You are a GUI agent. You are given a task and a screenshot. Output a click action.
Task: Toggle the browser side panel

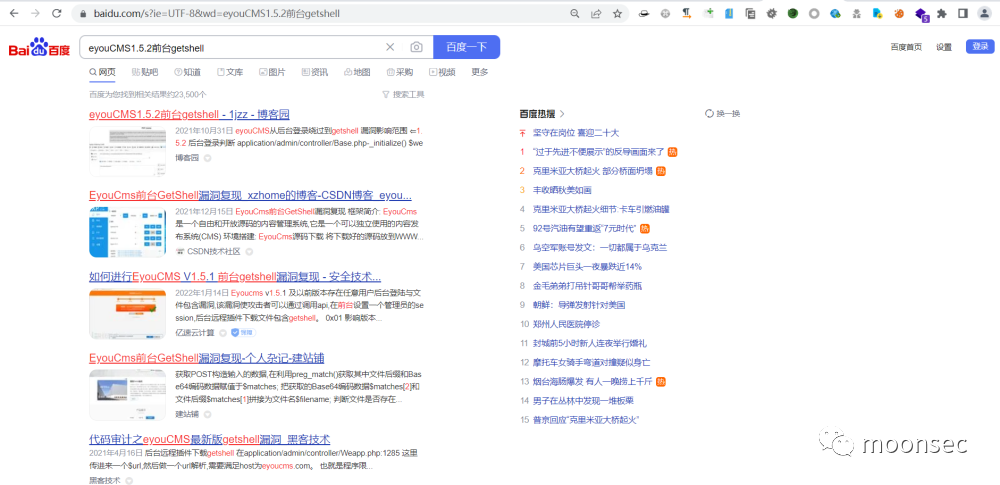(963, 13)
